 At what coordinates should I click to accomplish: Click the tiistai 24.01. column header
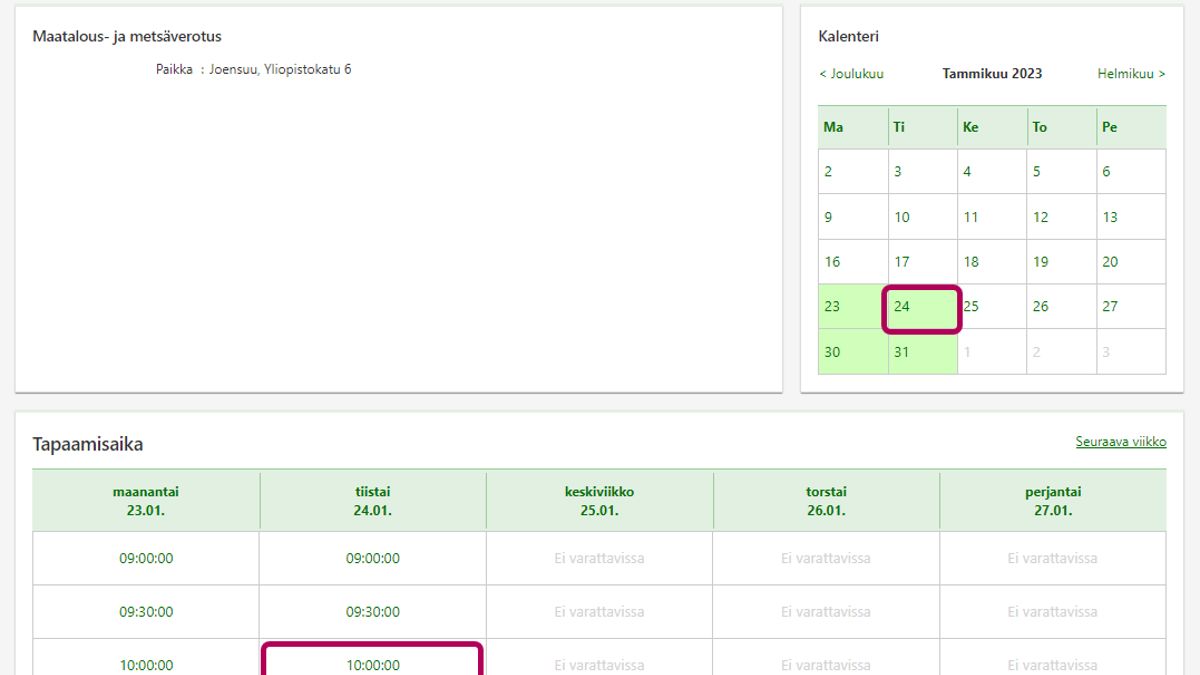point(373,501)
